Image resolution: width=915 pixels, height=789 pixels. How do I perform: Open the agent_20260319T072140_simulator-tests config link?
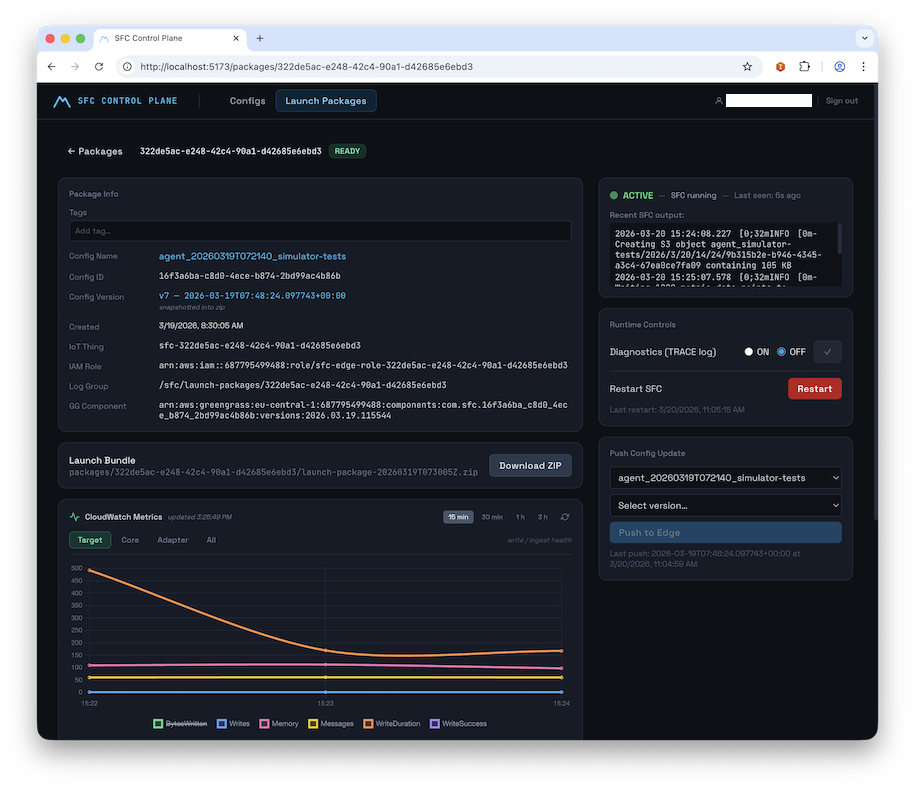click(252, 256)
